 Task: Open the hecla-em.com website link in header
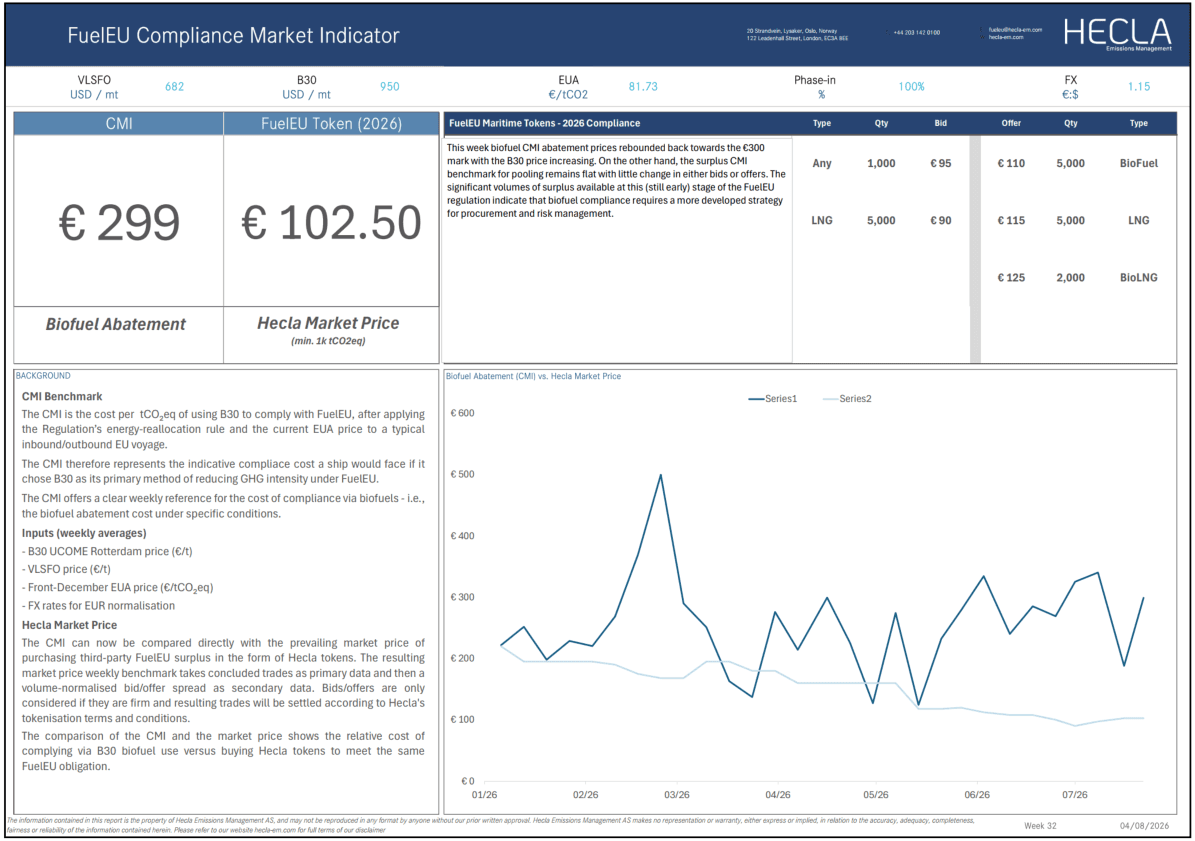[1006, 37]
